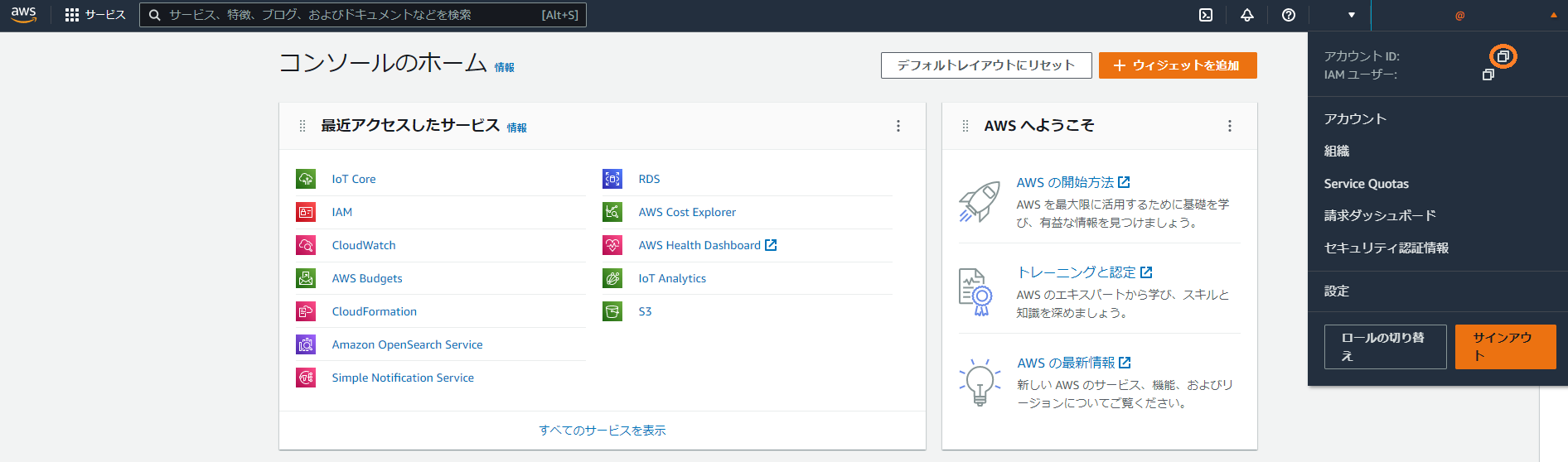Copy the account ID using the highlighted copy icon

pyautogui.click(x=1503, y=56)
